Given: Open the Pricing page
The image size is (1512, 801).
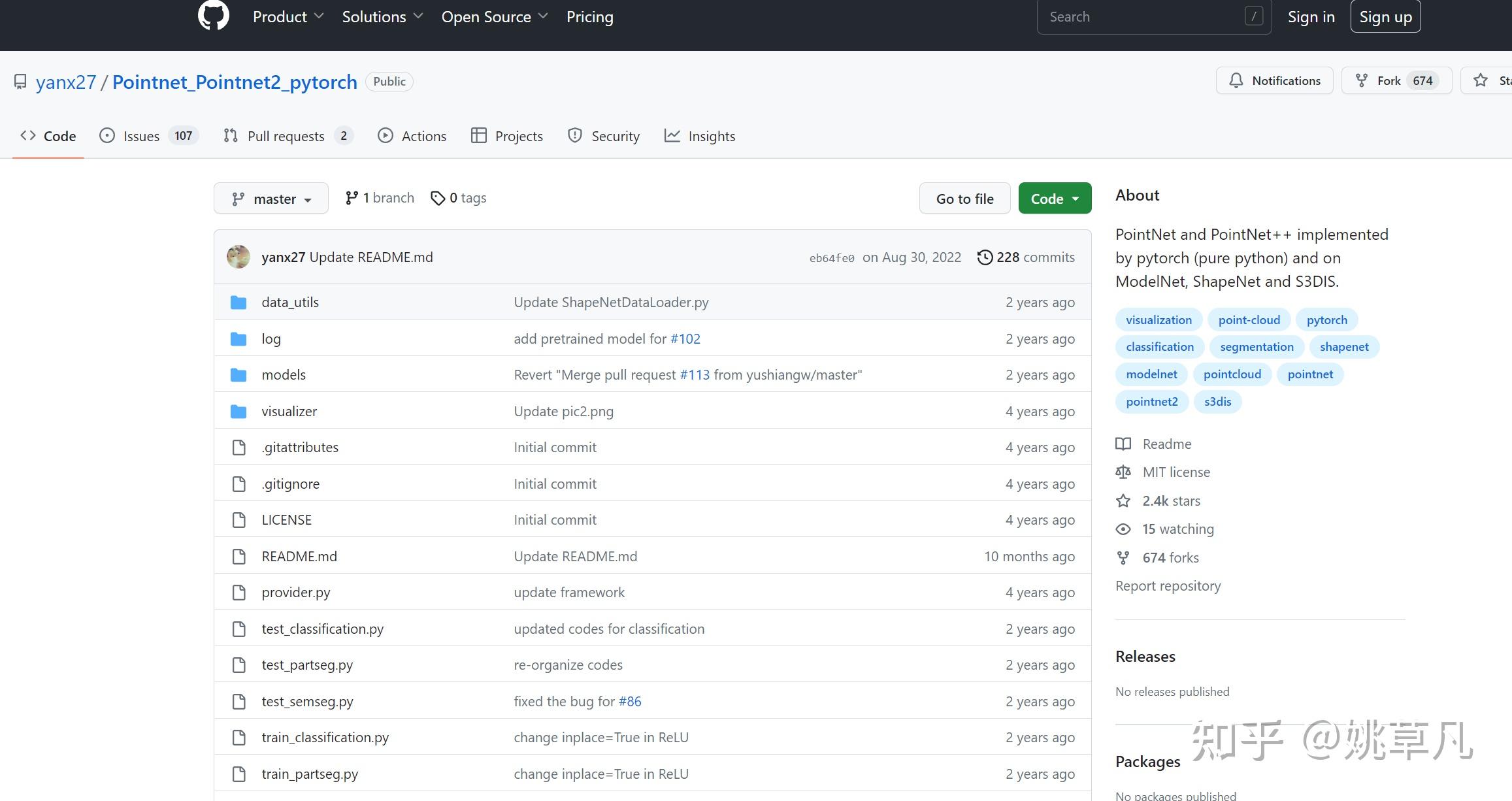Looking at the screenshot, I should click(589, 17).
